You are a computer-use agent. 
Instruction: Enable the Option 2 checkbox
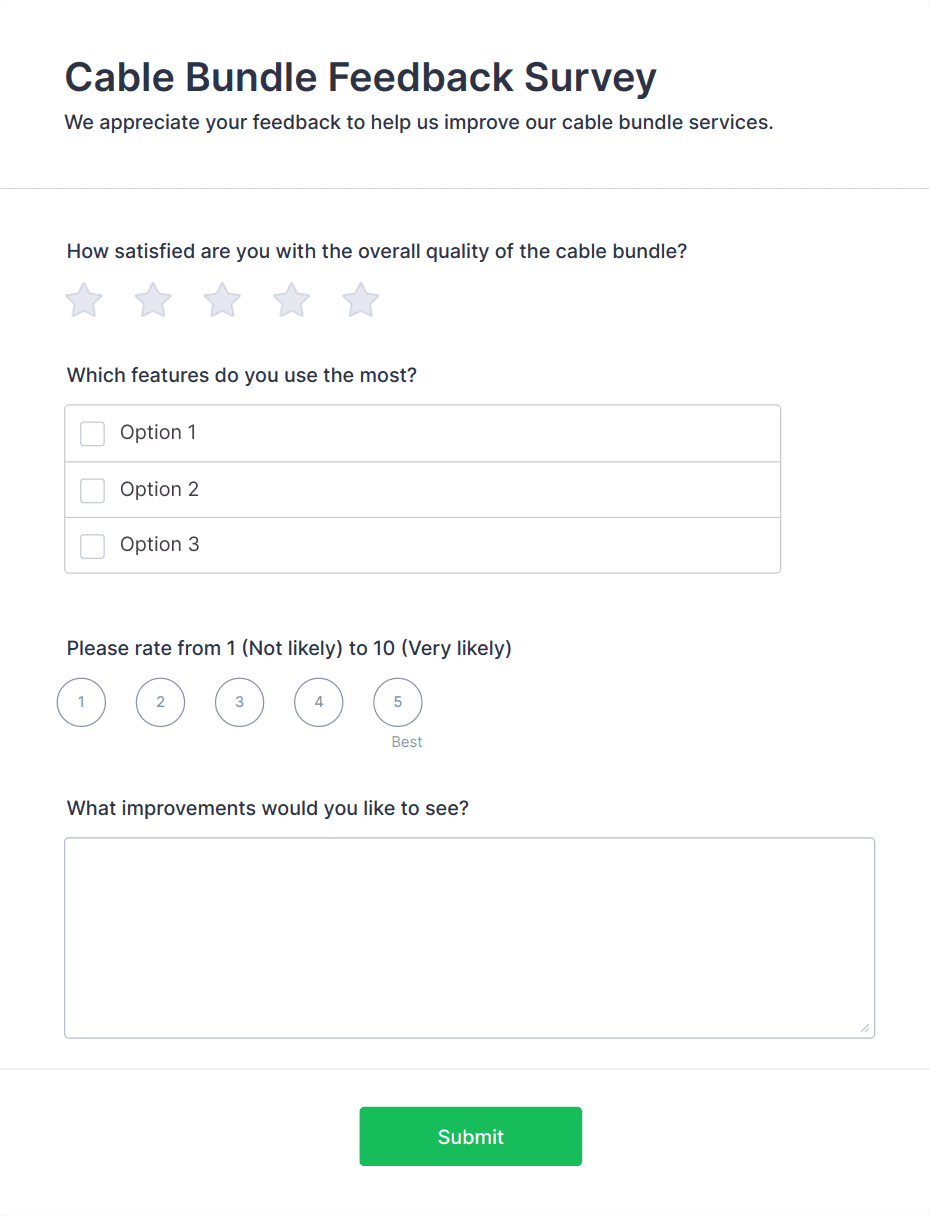pyautogui.click(x=93, y=490)
